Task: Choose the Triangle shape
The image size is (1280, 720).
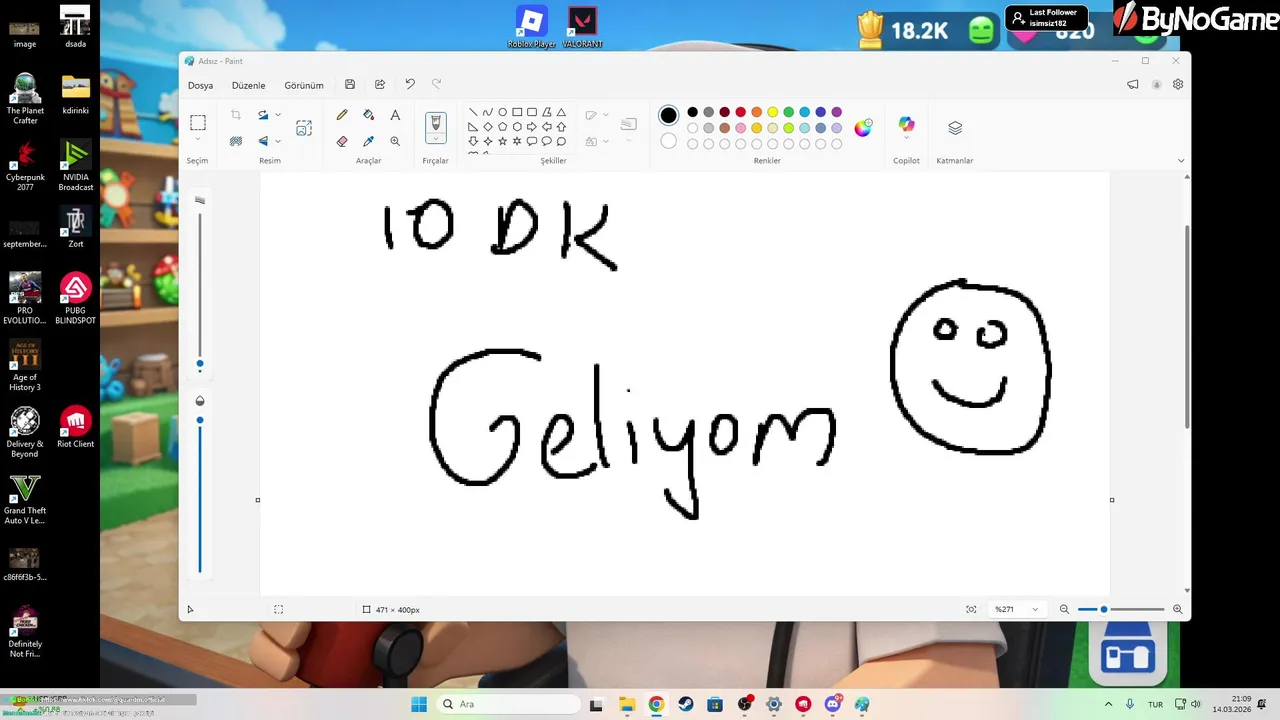Action: [x=561, y=112]
